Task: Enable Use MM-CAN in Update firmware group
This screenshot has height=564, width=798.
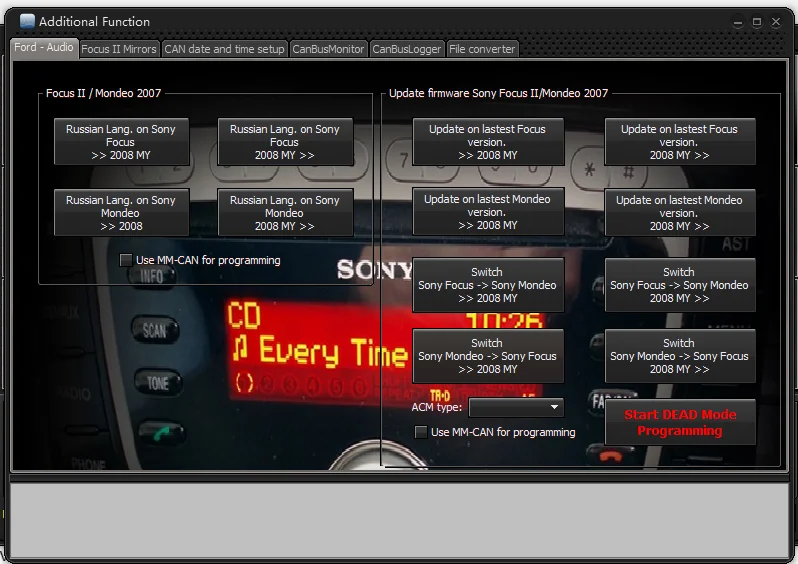Action: pyautogui.click(x=421, y=432)
